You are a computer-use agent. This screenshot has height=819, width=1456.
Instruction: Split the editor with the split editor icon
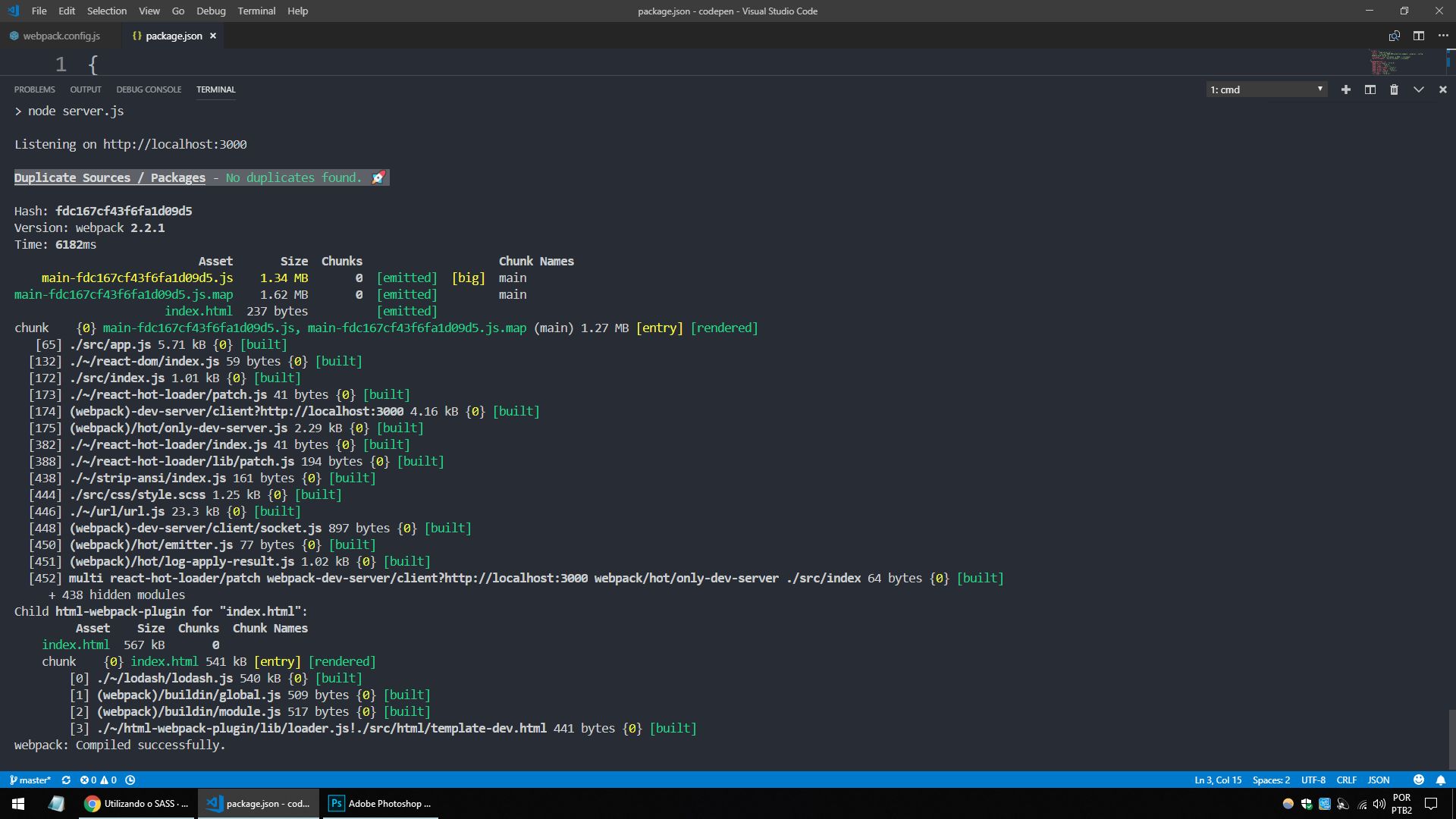point(1419,36)
